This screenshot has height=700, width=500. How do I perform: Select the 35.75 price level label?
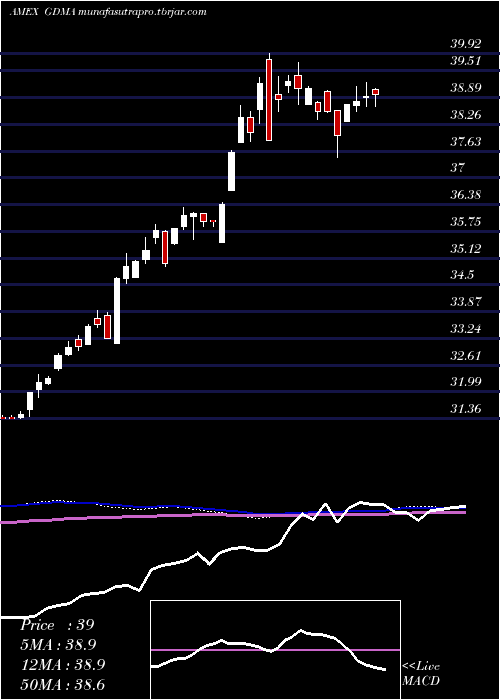[x=466, y=222]
